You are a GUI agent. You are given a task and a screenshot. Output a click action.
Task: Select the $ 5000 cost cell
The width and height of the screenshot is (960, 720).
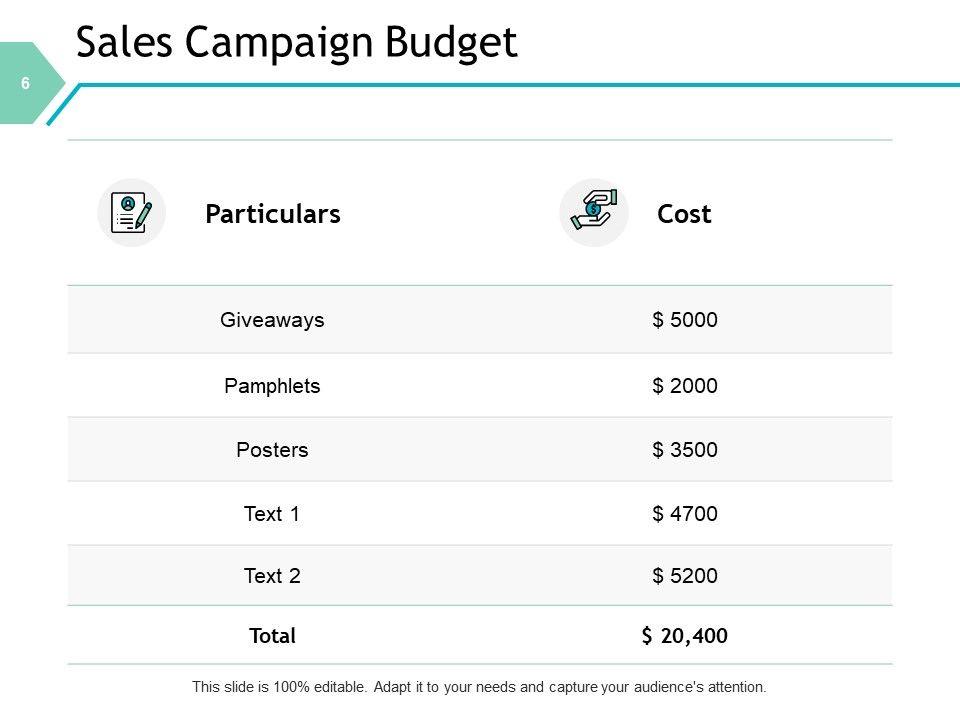(685, 321)
